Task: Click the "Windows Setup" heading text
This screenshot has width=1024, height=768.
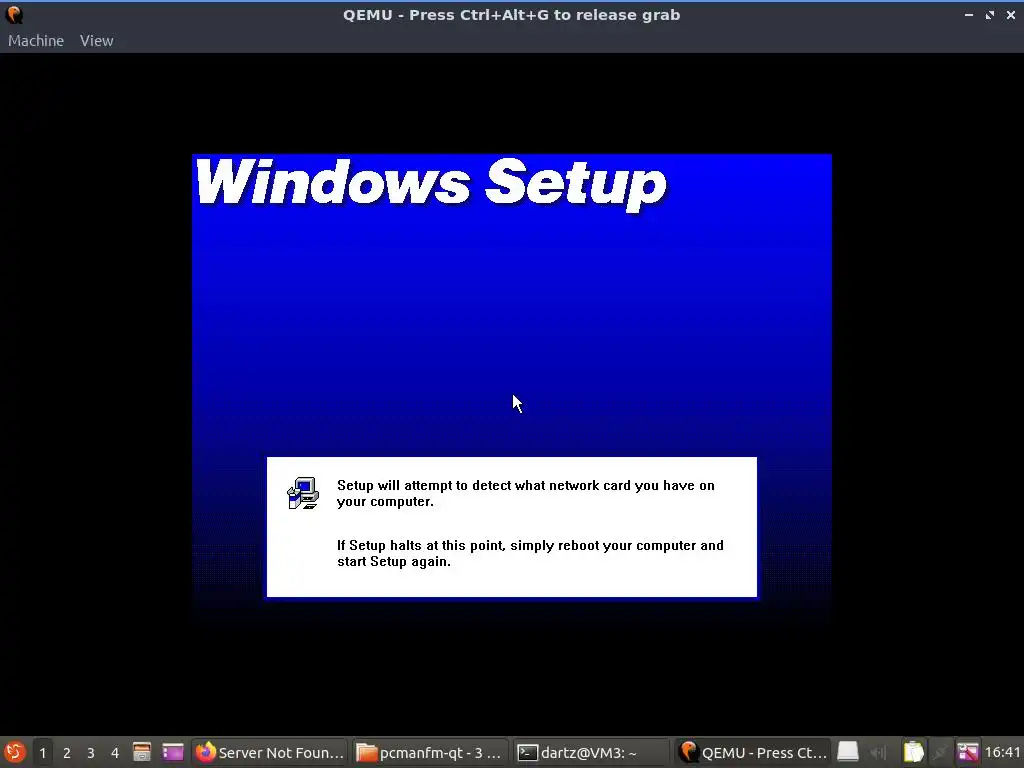Action: tap(431, 184)
